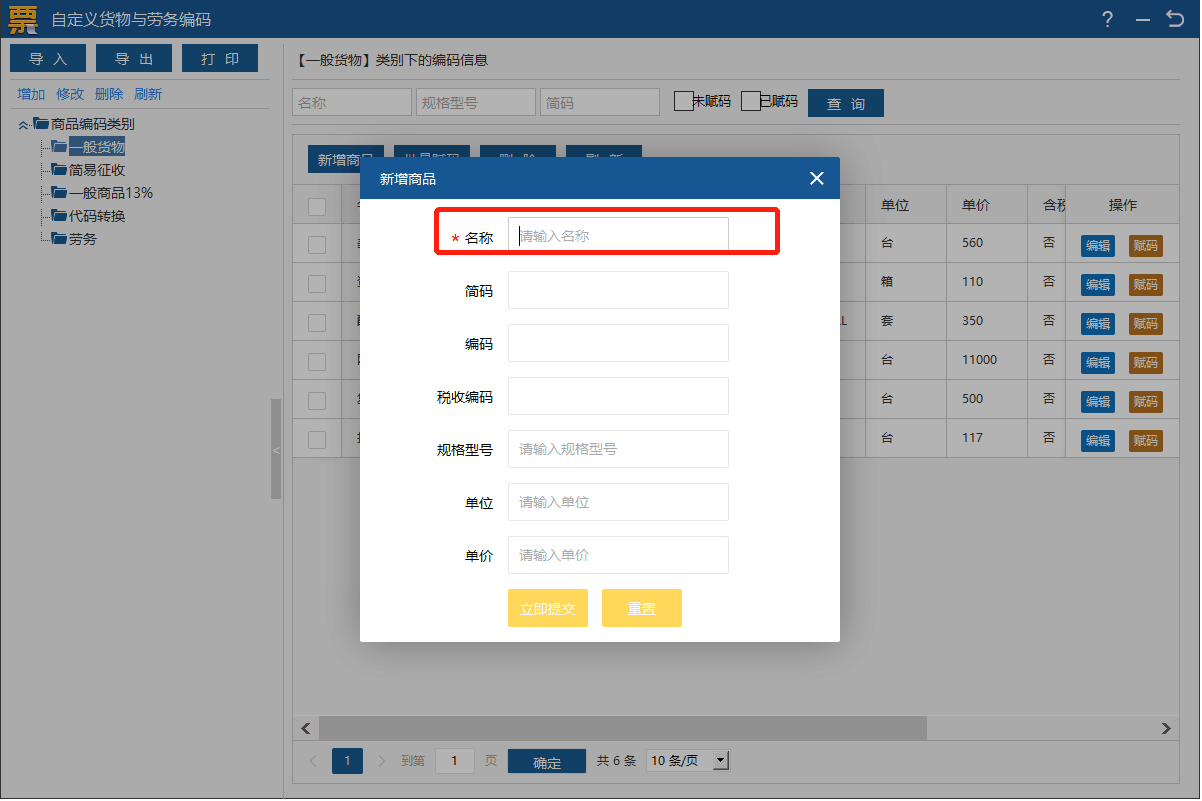The height and width of the screenshot is (801, 1202).
Task: Click the 劳务 folder icon
Action: [59, 239]
